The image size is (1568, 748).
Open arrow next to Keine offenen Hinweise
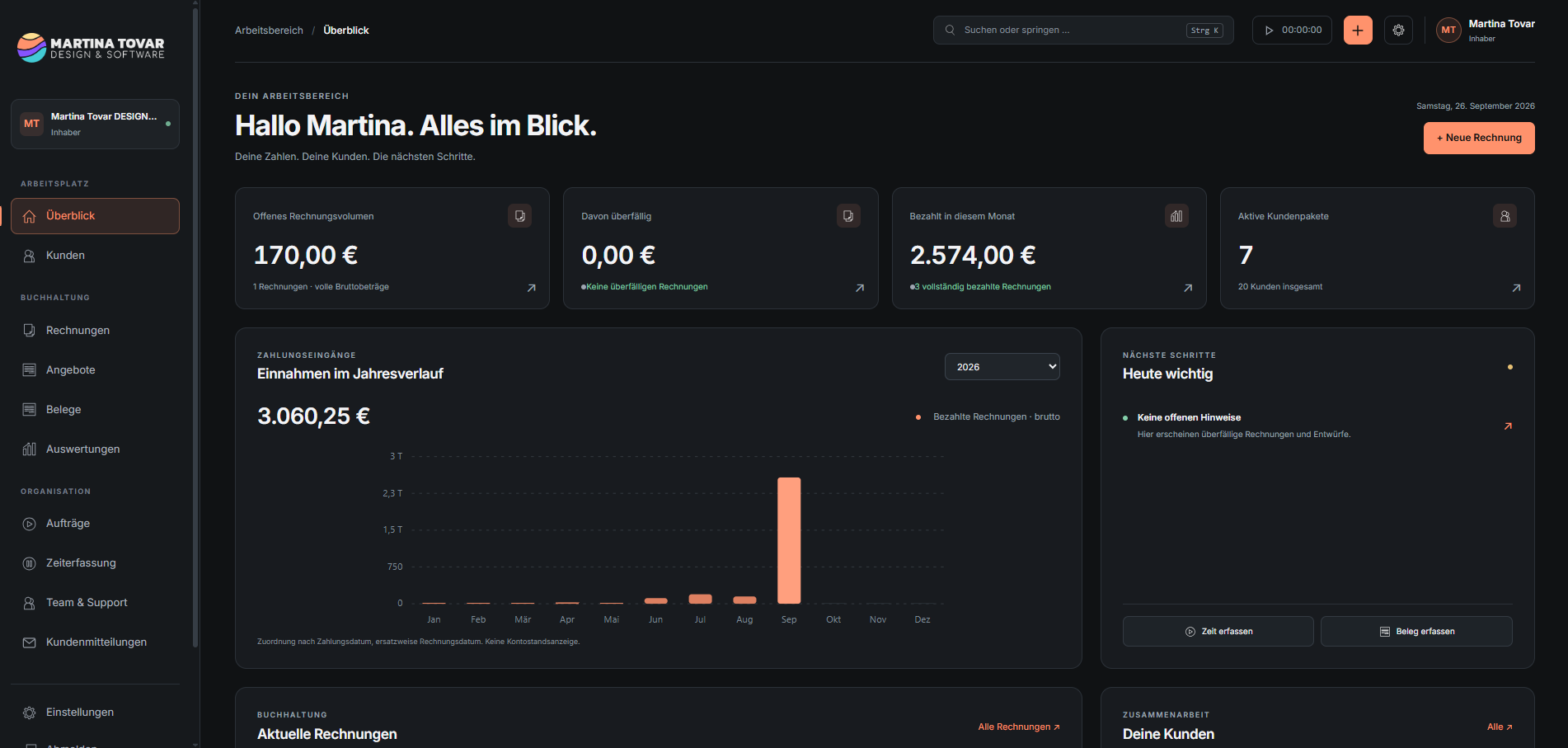(1508, 426)
